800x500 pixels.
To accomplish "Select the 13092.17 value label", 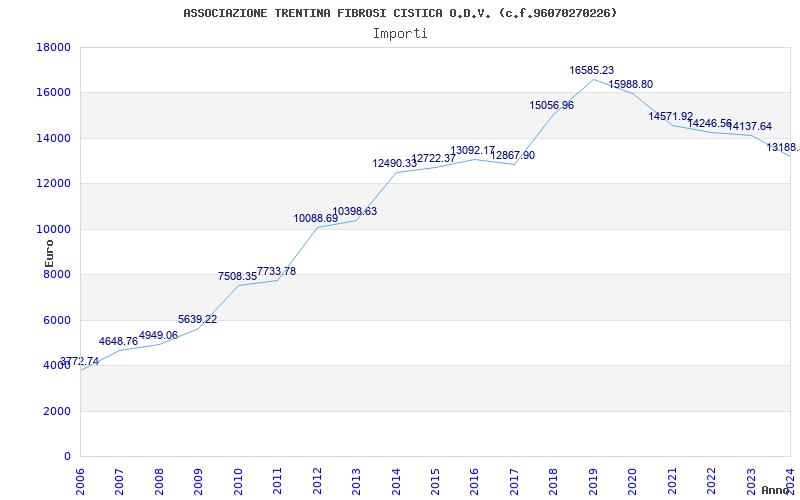I will [472, 151].
